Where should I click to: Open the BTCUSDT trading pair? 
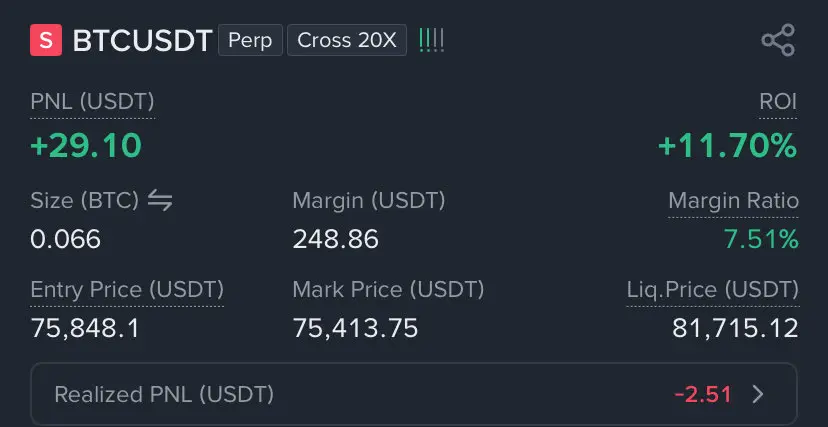142,41
